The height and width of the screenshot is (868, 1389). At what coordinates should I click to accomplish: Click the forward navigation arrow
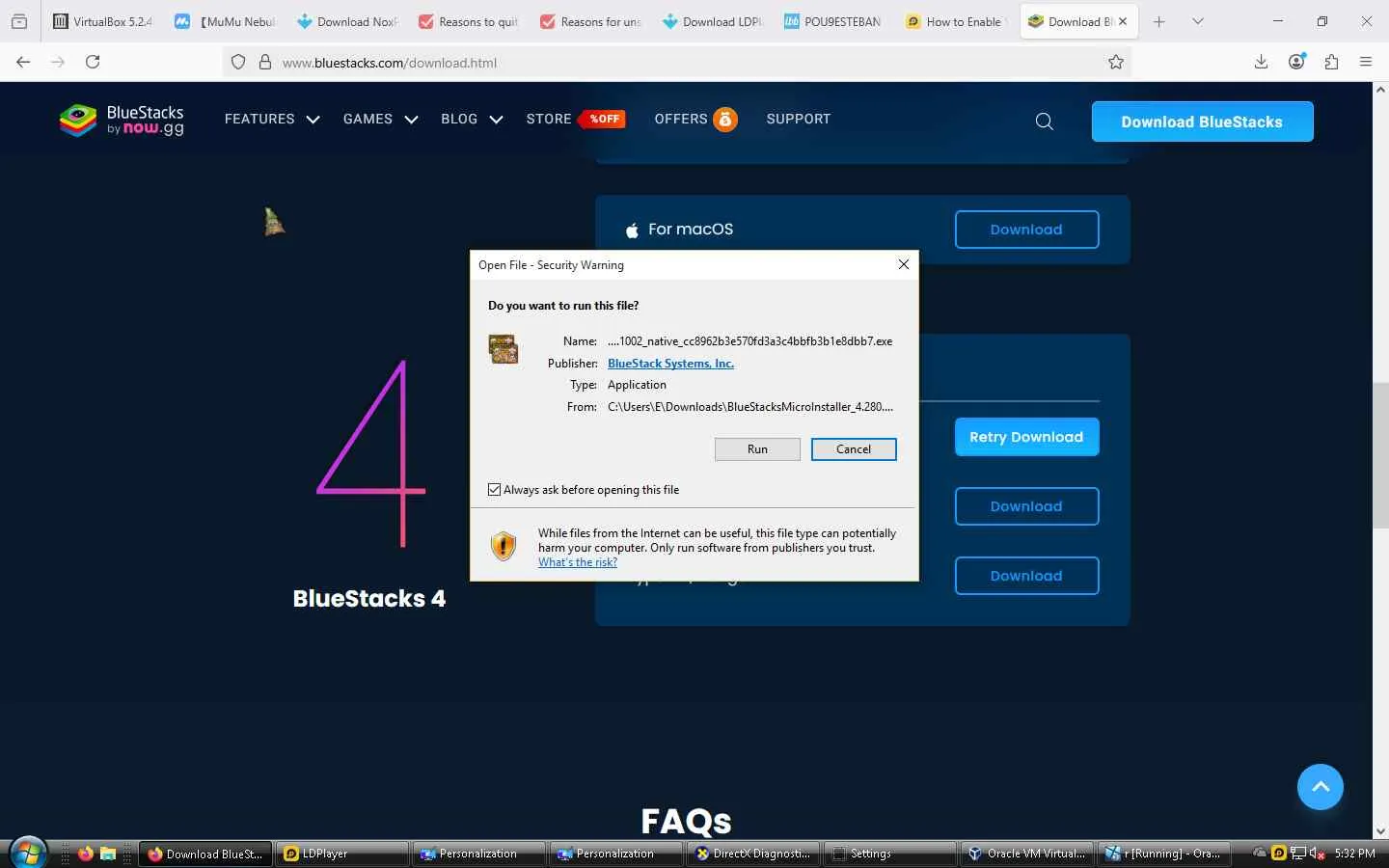(x=58, y=62)
